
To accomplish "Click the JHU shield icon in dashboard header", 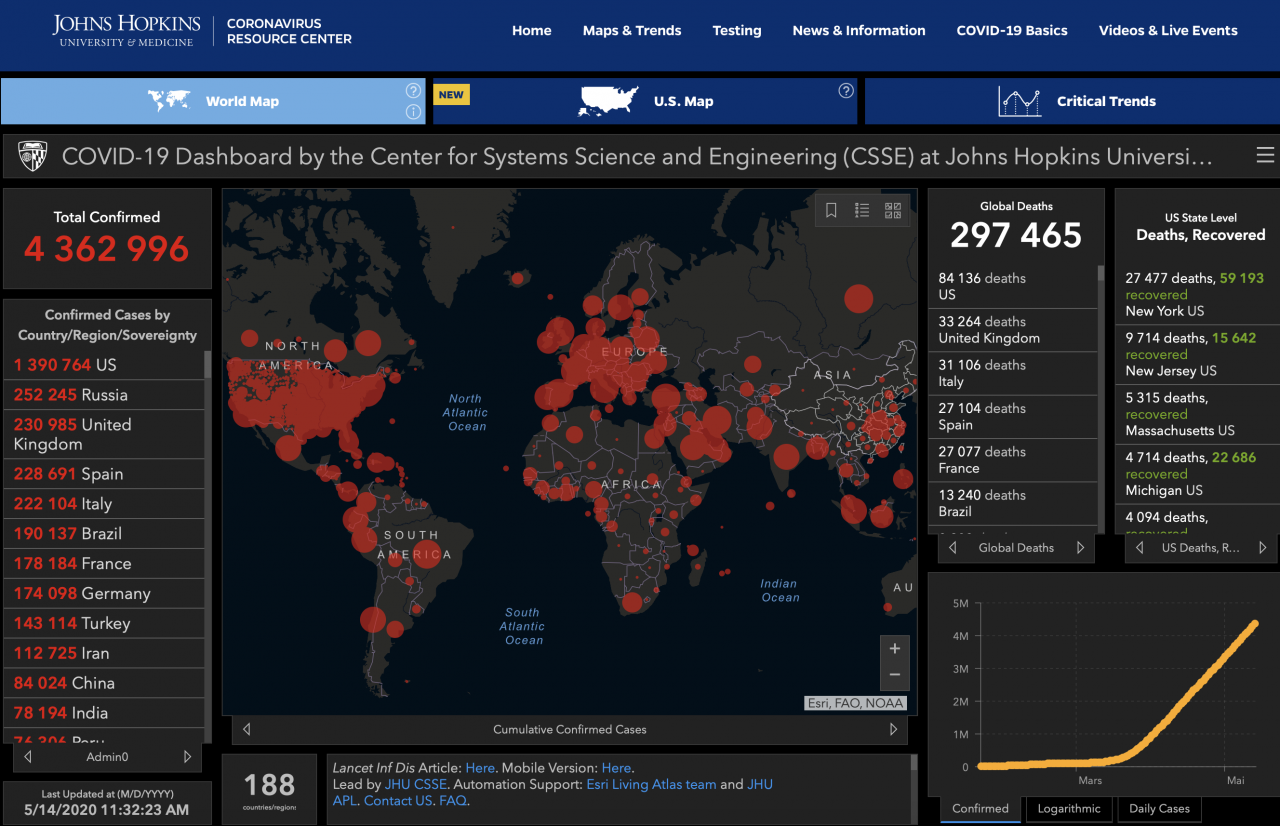I will click(x=32, y=156).
